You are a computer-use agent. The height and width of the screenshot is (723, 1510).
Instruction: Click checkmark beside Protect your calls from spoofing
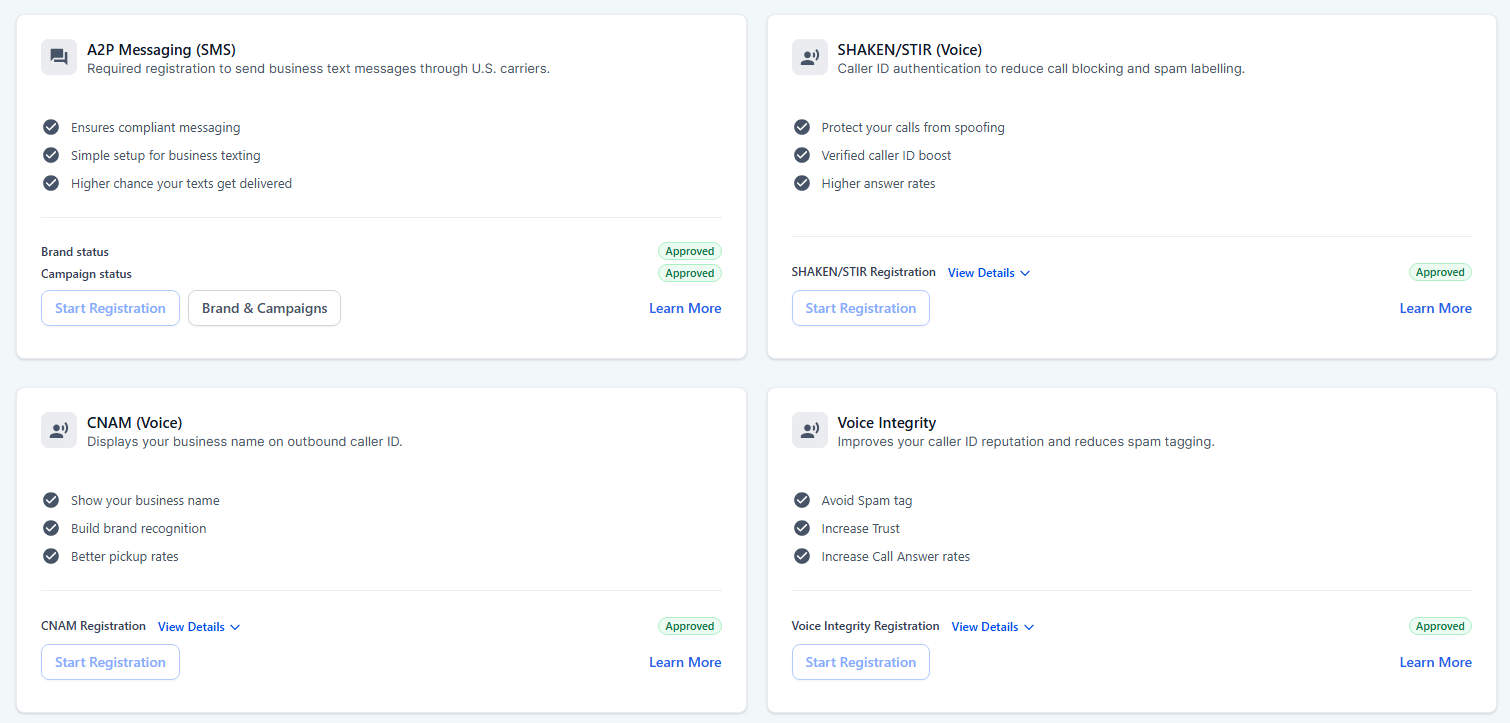click(x=802, y=127)
